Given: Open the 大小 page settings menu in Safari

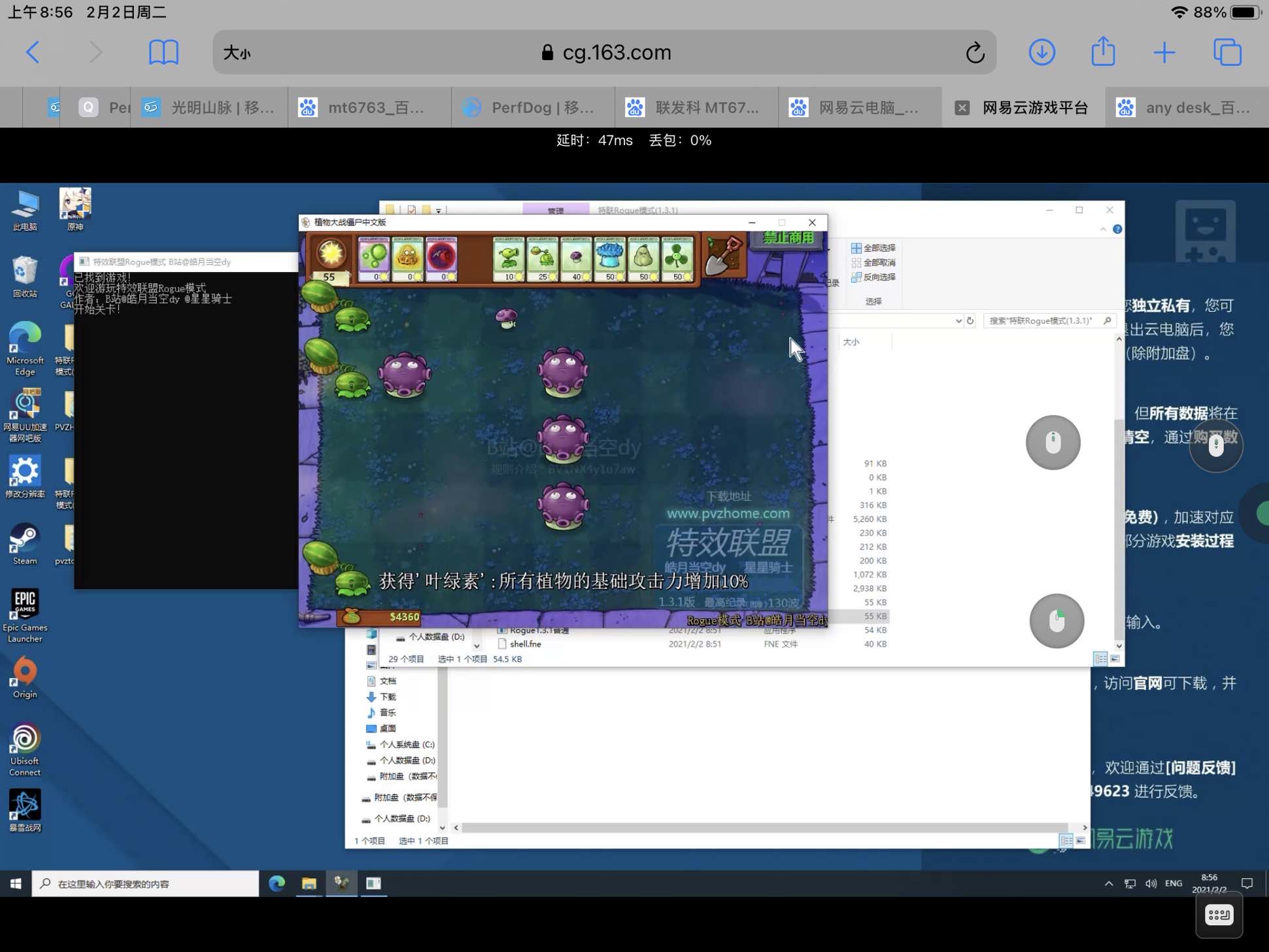Looking at the screenshot, I should coord(237,52).
